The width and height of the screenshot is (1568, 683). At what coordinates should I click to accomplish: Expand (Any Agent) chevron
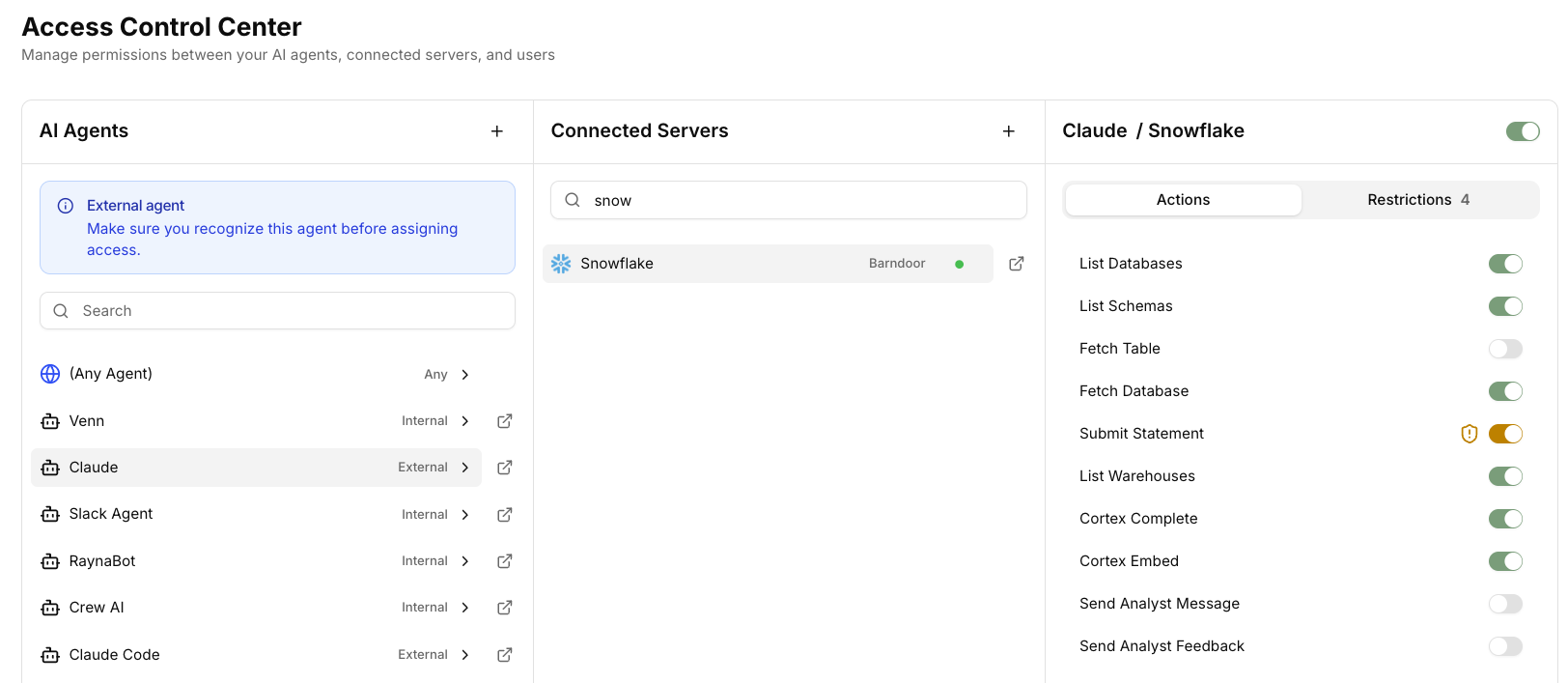[x=465, y=375]
